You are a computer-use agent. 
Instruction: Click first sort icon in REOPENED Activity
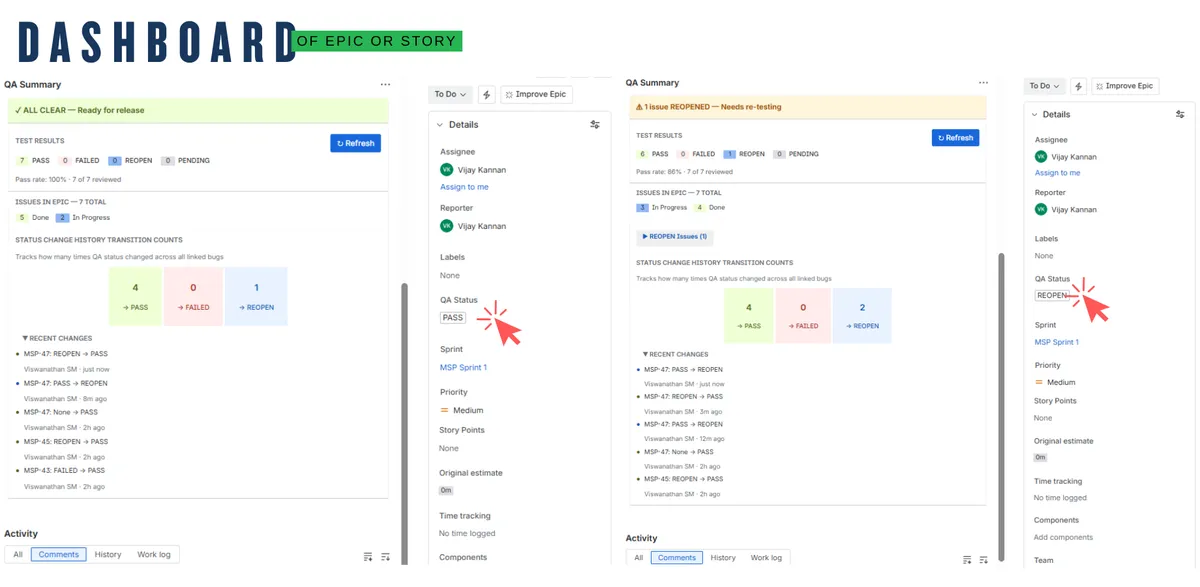(966, 559)
